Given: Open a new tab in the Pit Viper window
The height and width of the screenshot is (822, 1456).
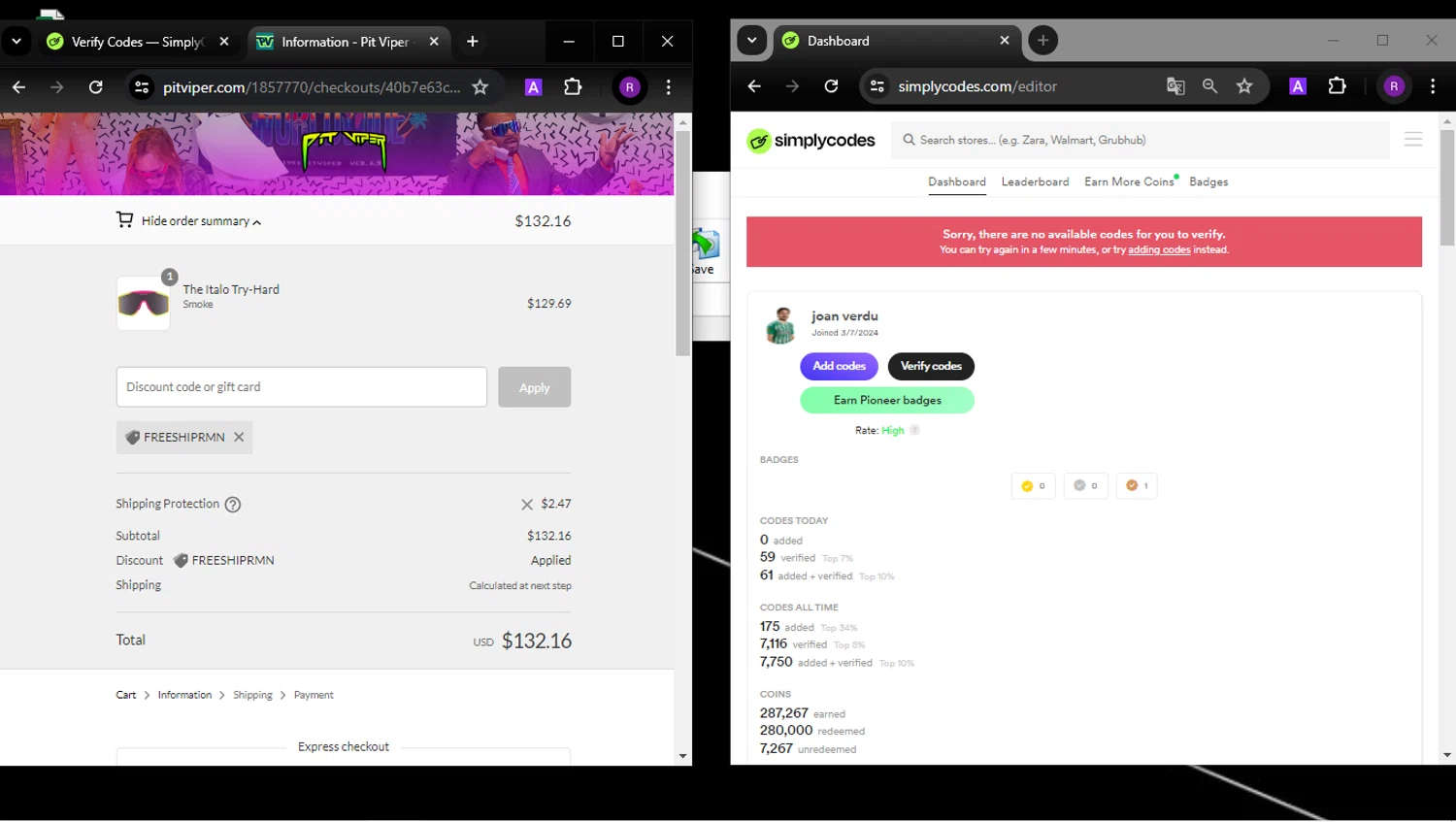Looking at the screenshot, I should (472, 42).
